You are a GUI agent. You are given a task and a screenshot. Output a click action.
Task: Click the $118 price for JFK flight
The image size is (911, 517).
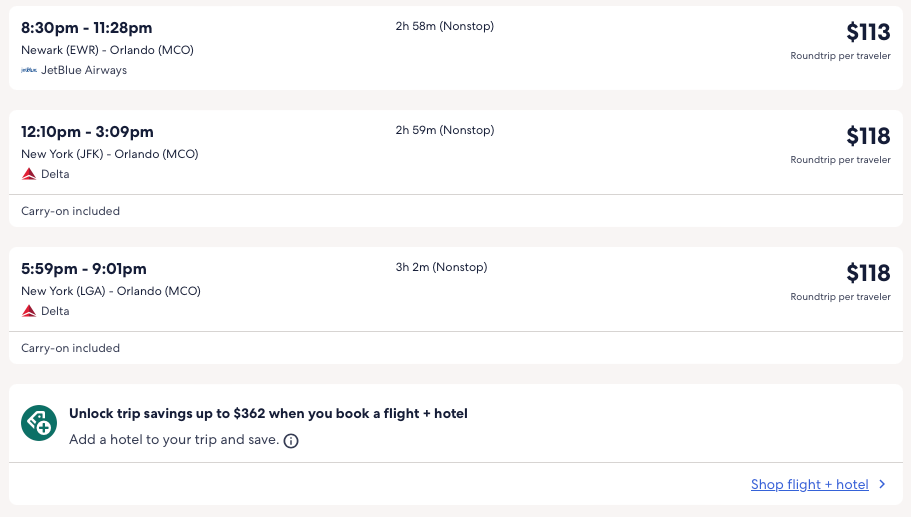coord(867,136)
